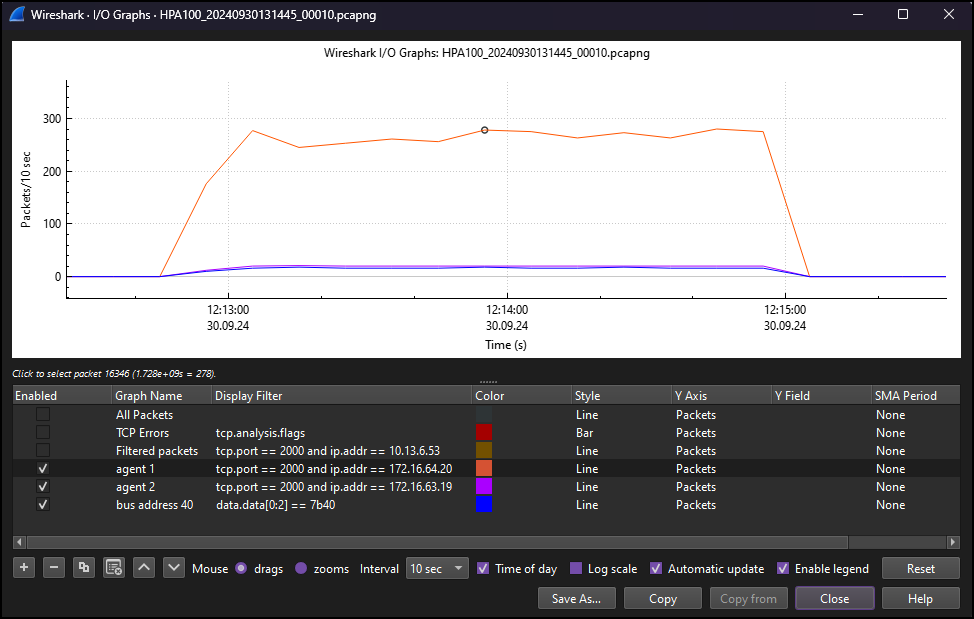Click the Style column header
974x619 pixels.
(x=622, y=395)
